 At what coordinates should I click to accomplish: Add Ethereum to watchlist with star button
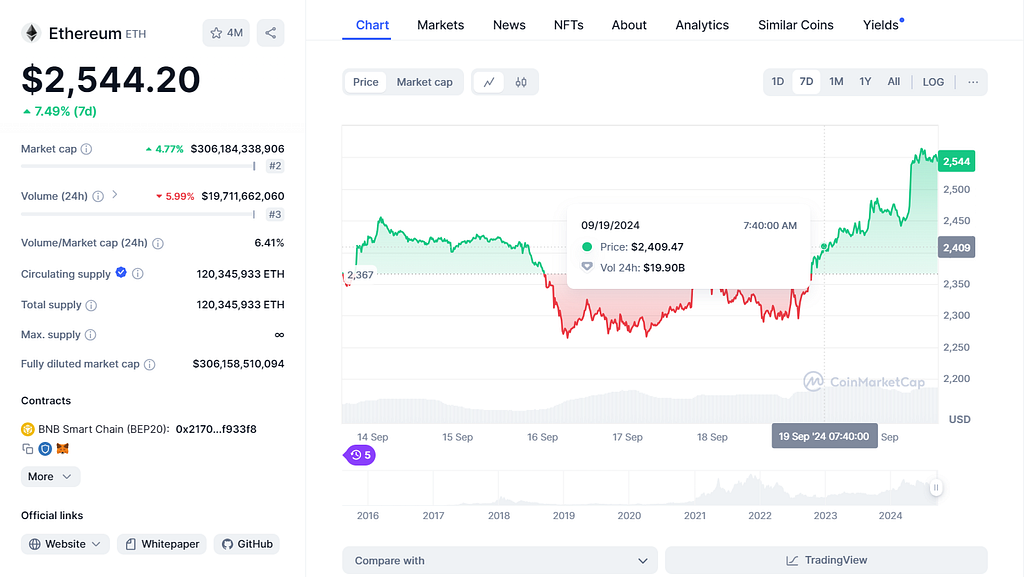[226, 33]
